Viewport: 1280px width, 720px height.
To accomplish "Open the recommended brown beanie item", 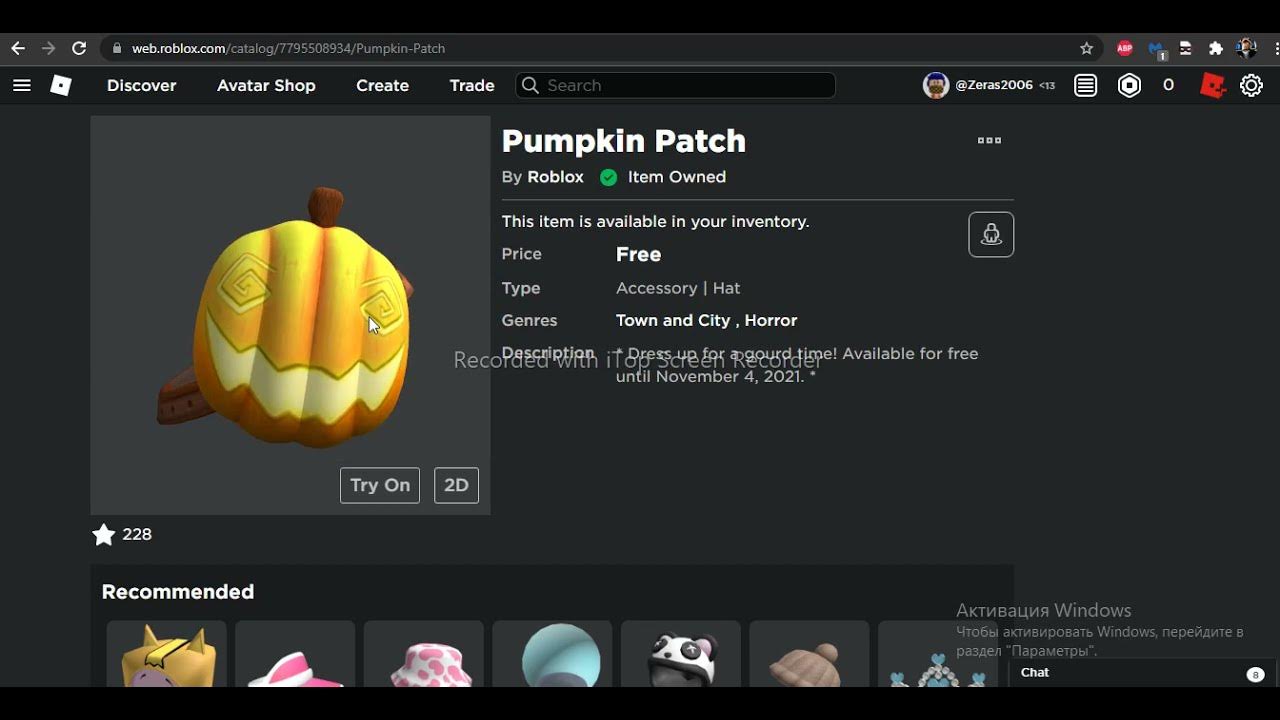I will click(809, 654).
